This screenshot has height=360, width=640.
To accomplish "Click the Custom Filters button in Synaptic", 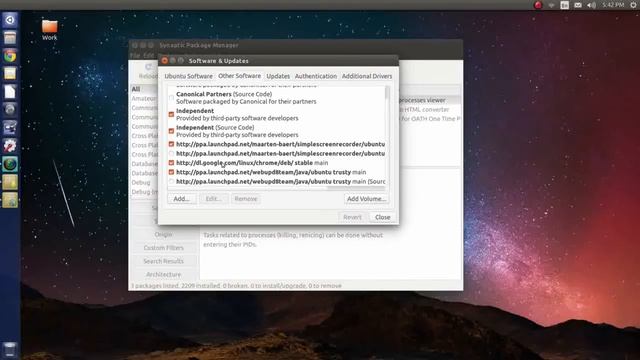I will (163, 248).
